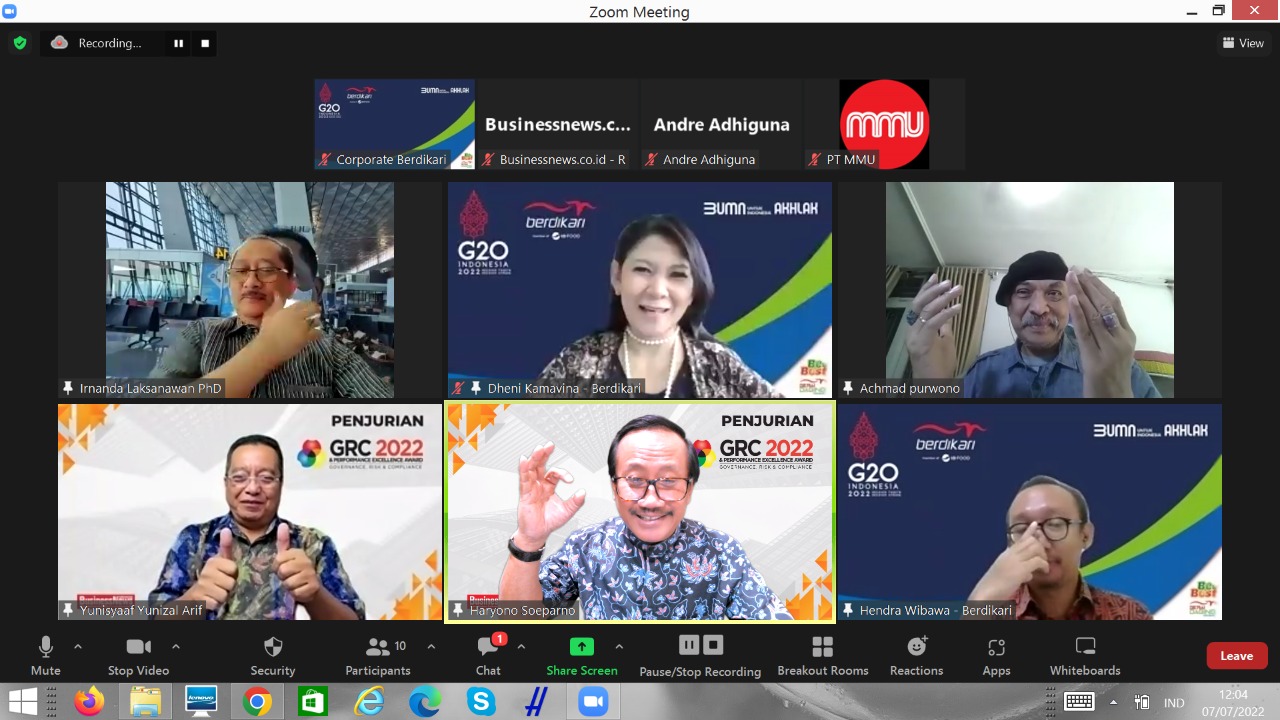The width and height of the screenshot is (1280, 720).
Task: Select Yunisyaaf Yunizal Arif video tile
Action: coord(250,512)
